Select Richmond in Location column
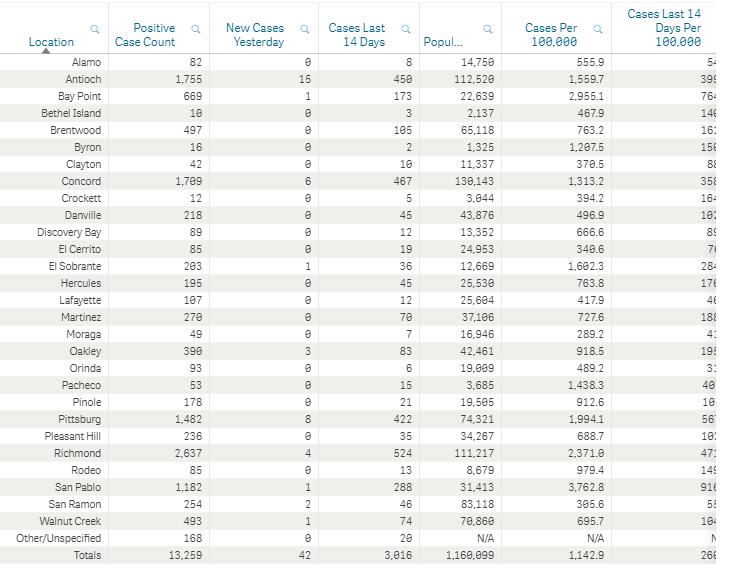This screenshot has height=573, width=729. 78,453
